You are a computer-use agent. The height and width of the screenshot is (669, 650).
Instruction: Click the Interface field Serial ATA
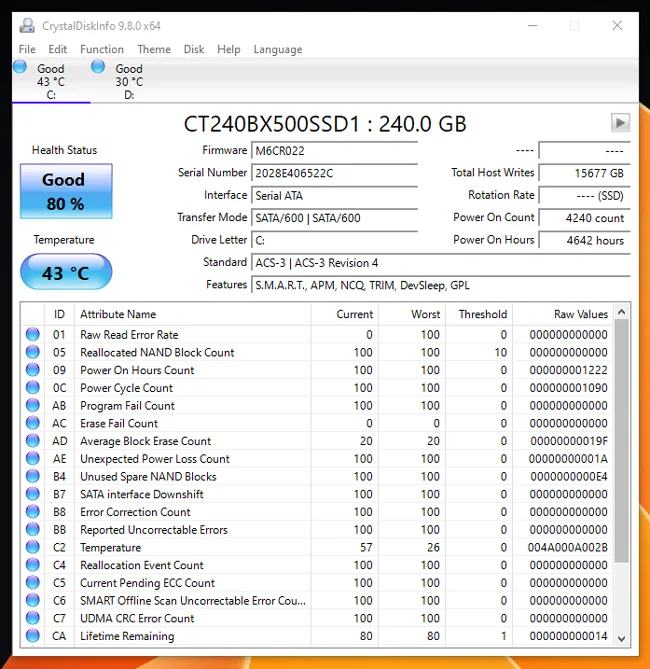click(x=334, y=195)
